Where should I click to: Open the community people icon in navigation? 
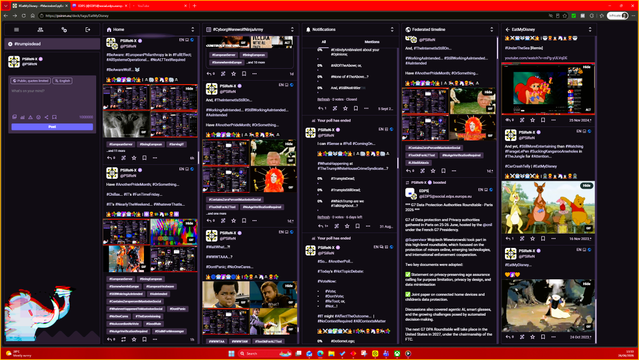[x=40, y=30]
